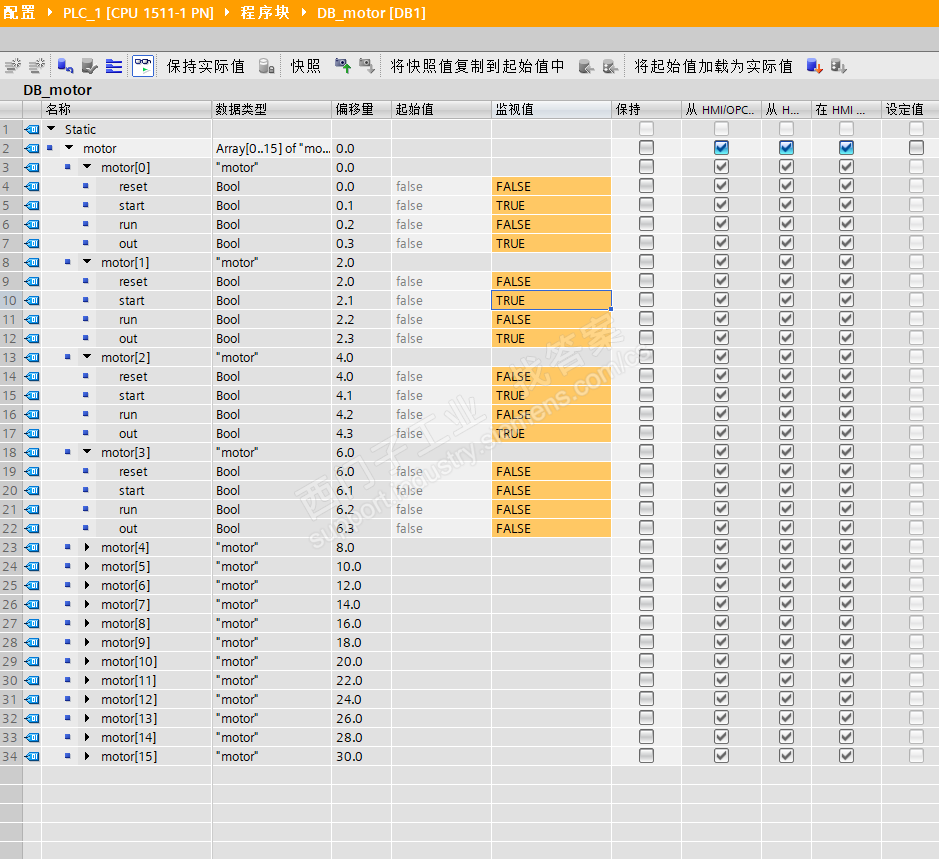Click 程序块 in the breadcrumb path
939x859 pixels.
(263, 12)
